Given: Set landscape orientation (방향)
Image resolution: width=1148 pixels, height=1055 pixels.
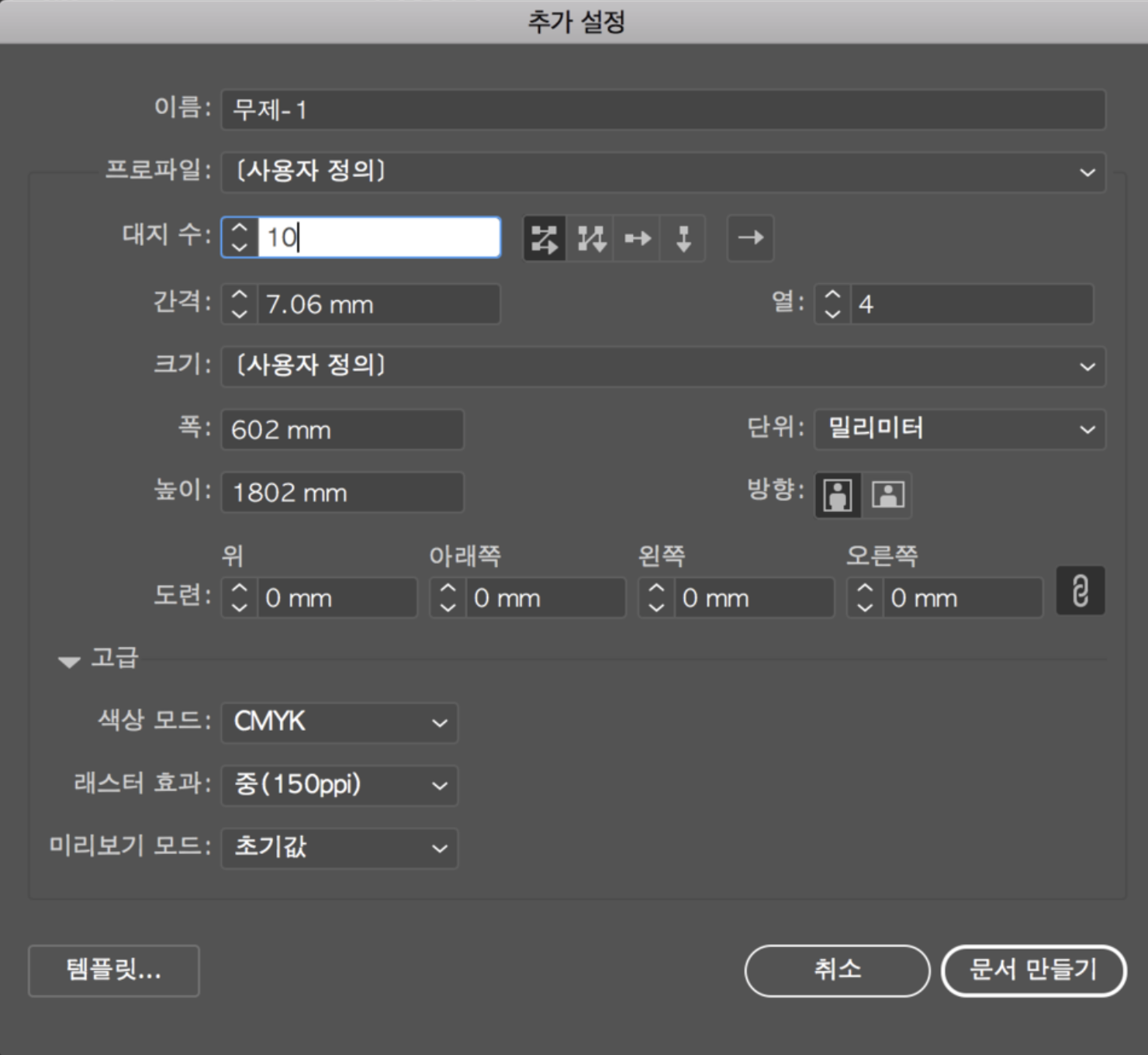Looking at the screenshot, I should click(x=888, y=494).
